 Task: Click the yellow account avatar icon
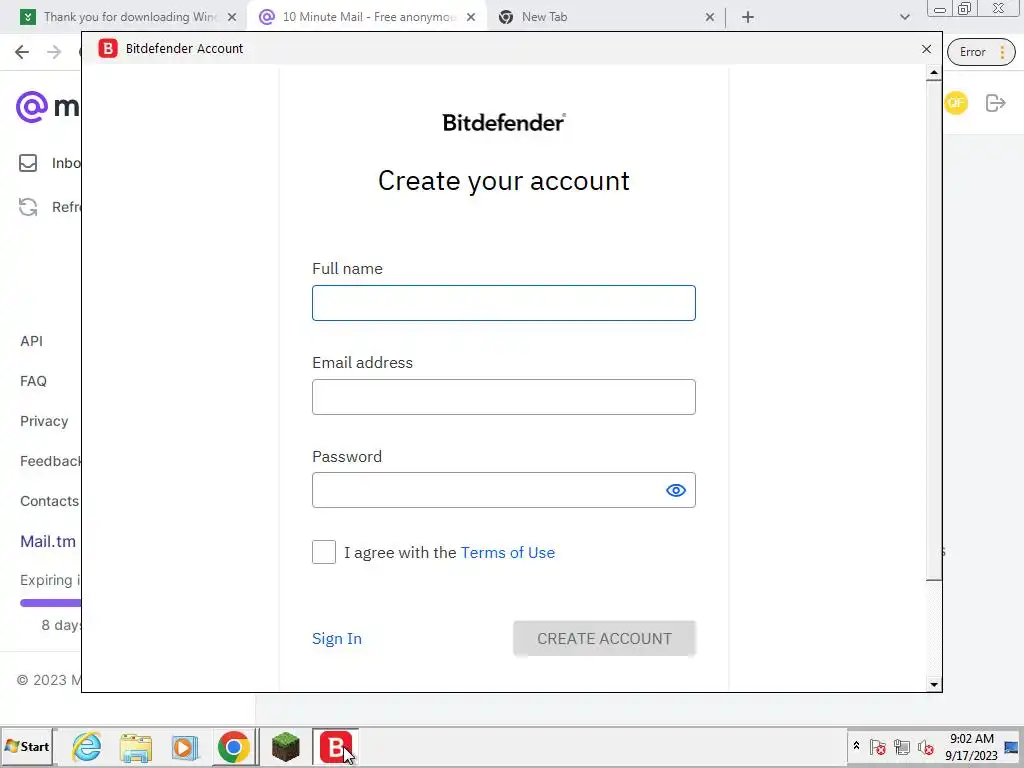click(x=956, y=103)
